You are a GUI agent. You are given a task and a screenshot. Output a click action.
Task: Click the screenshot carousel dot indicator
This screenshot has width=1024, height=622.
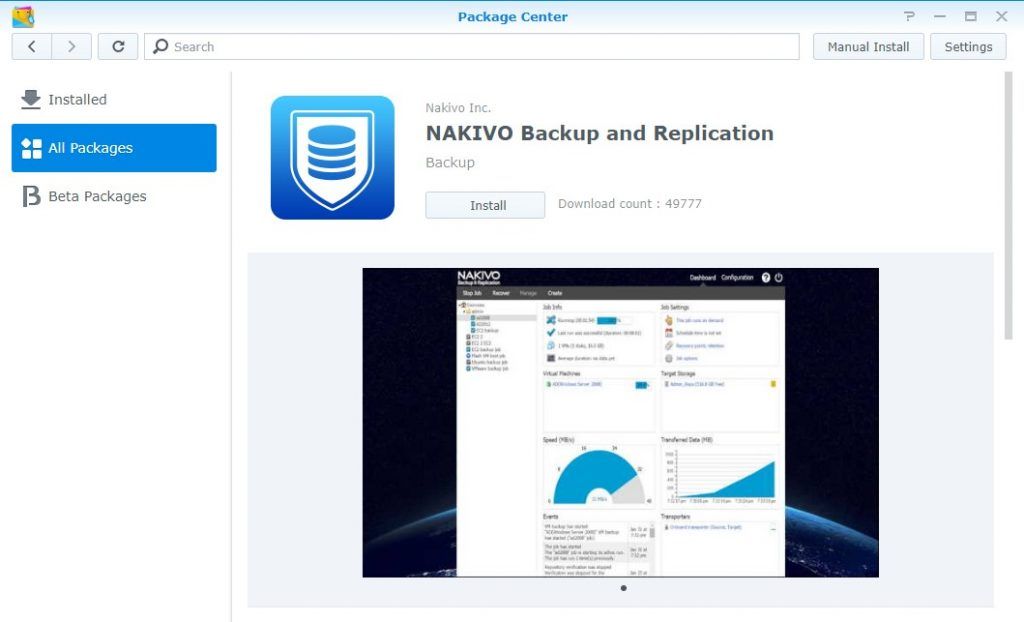pos(624,588)
